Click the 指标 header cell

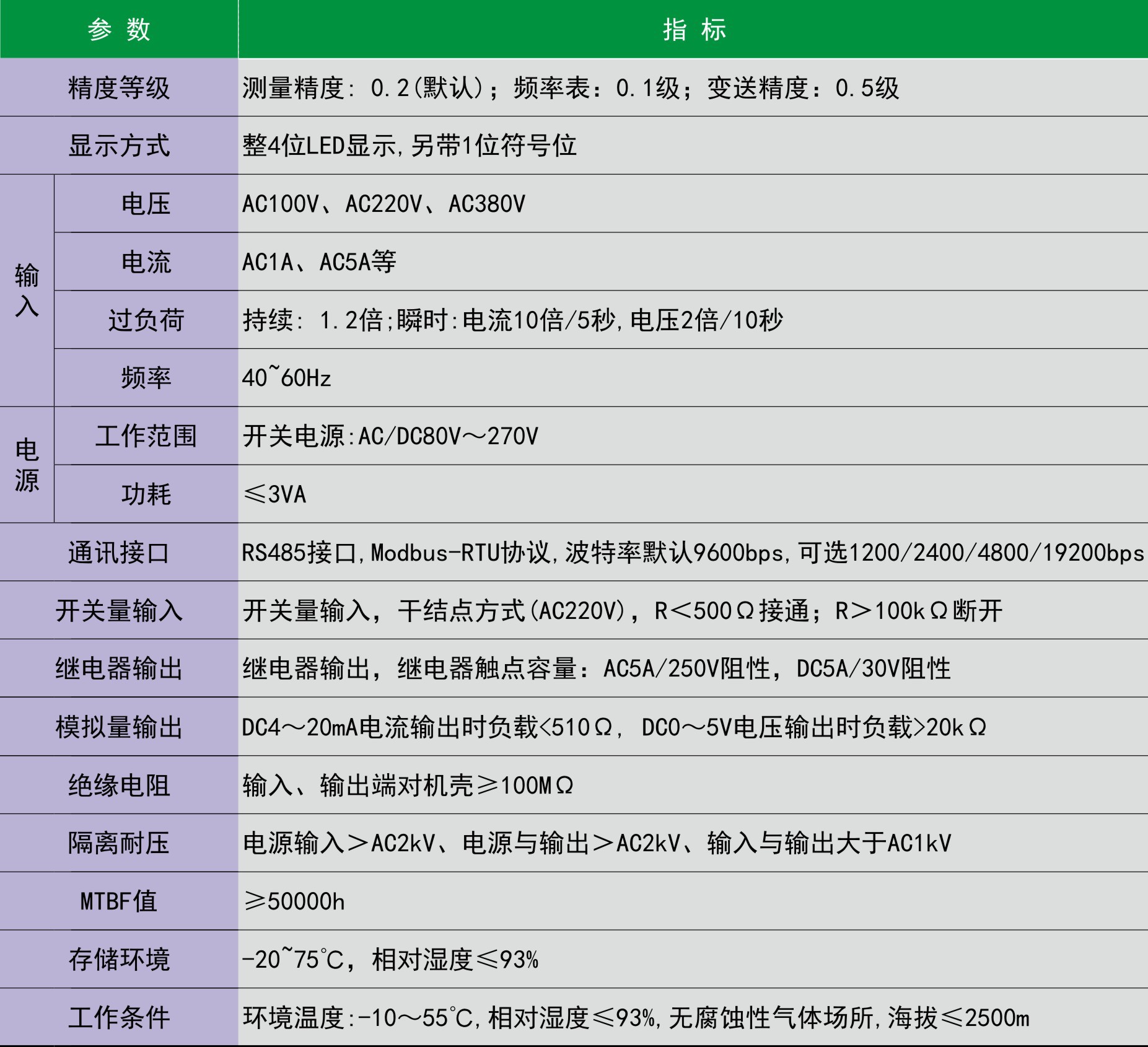693,29
